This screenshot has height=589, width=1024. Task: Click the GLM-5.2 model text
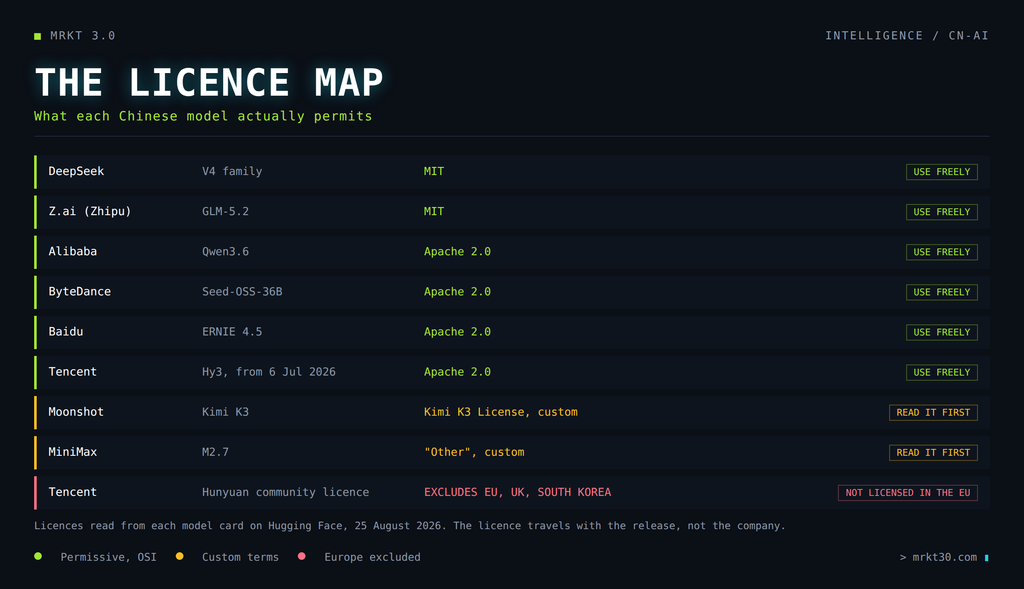[225, 212]
